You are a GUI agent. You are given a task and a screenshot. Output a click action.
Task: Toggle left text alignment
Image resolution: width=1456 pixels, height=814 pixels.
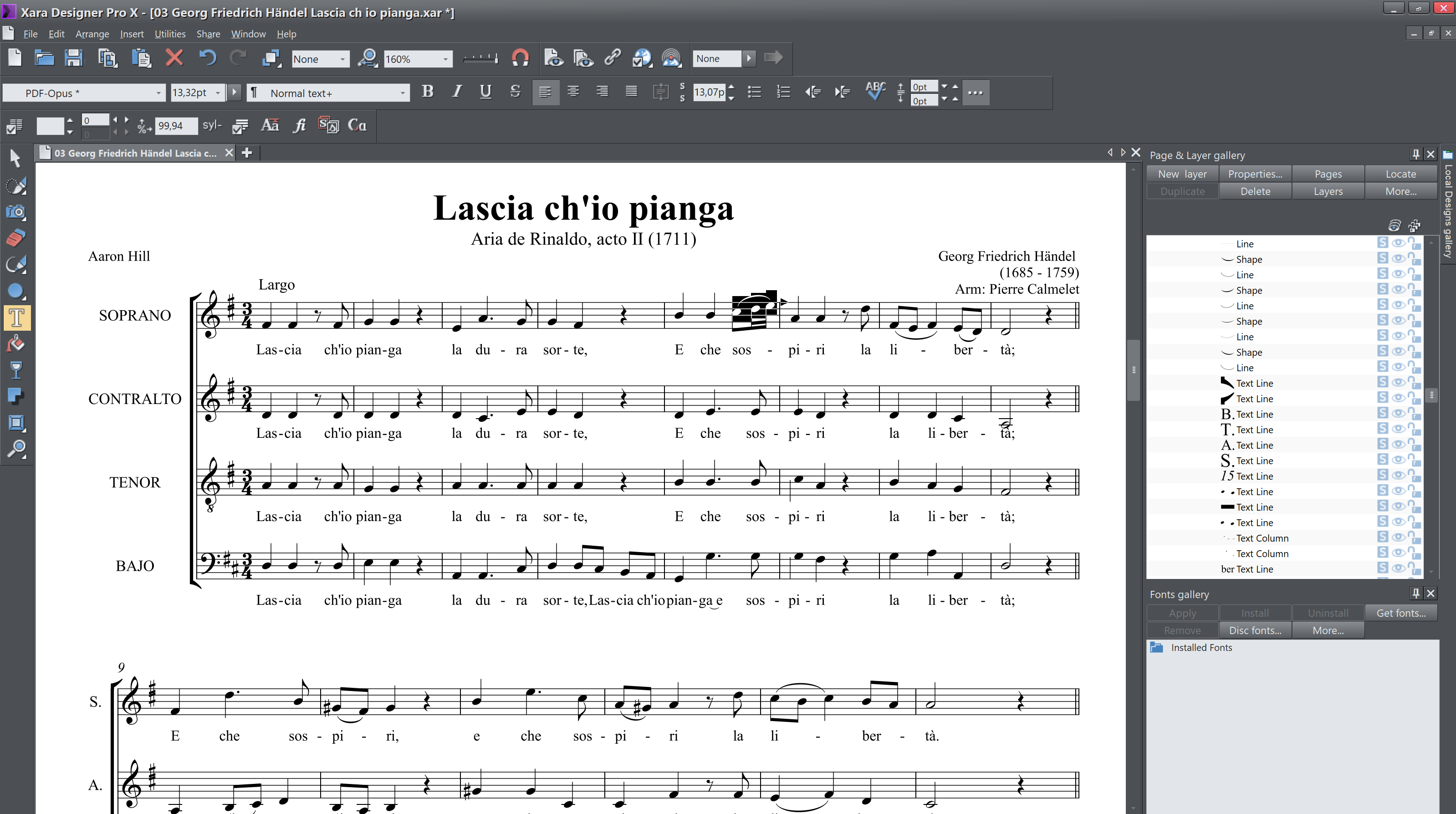tap(545, 91)
